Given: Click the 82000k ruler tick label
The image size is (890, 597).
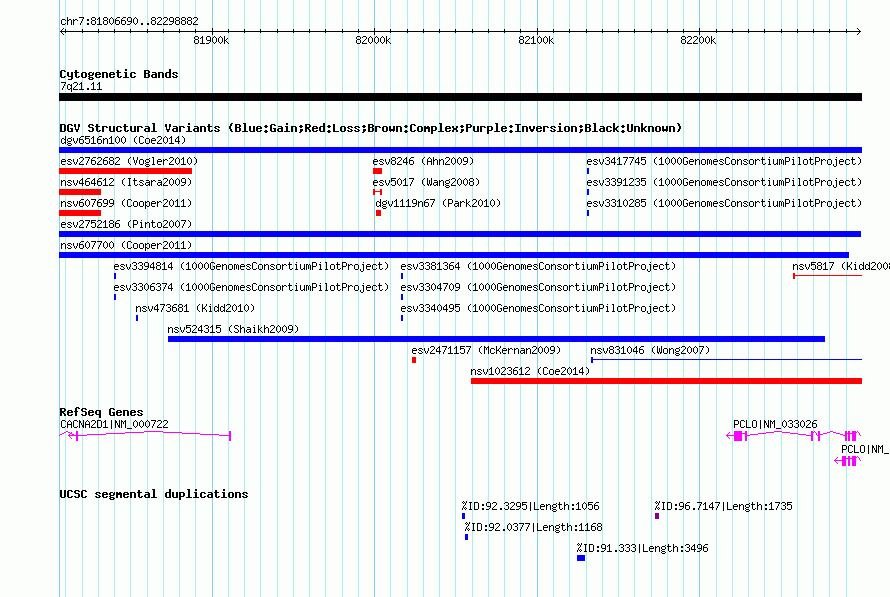Looking at the screenshot, I should (373, 40).
